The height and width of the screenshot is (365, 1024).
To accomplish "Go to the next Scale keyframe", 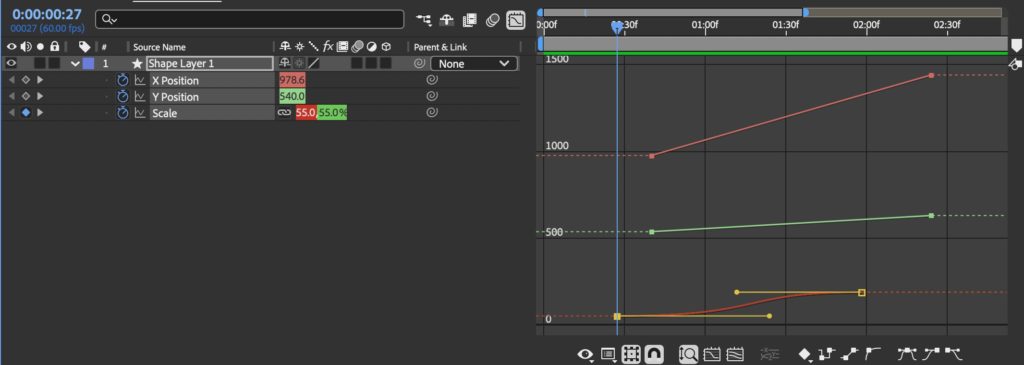I will [x=40, y=112].
